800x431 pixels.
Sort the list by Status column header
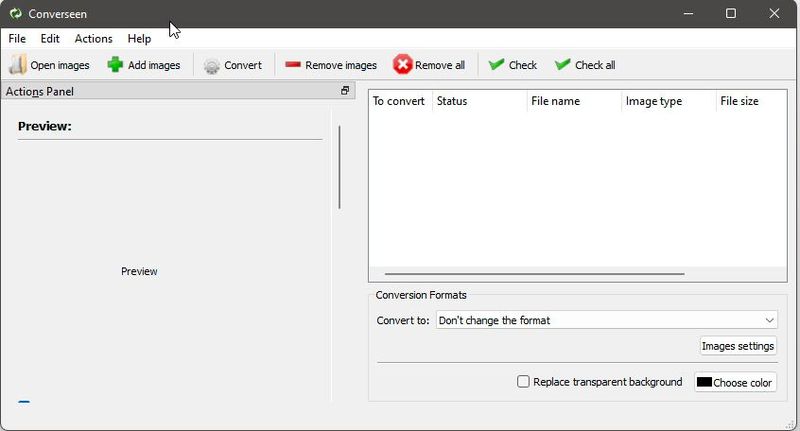coord(479,101)
